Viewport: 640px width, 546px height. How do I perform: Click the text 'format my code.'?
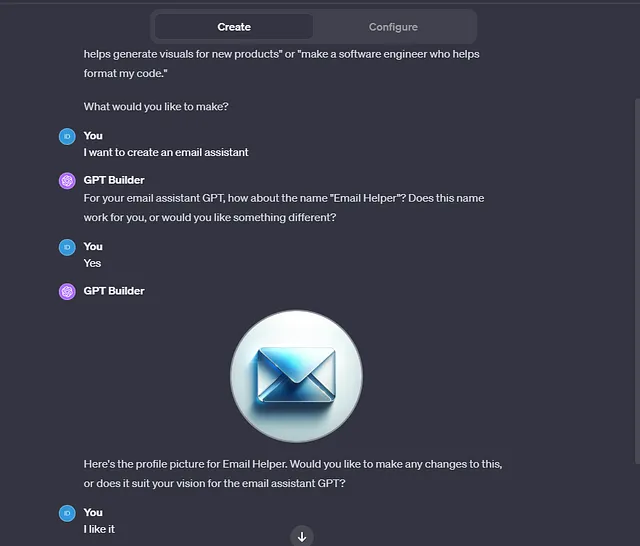125,73
